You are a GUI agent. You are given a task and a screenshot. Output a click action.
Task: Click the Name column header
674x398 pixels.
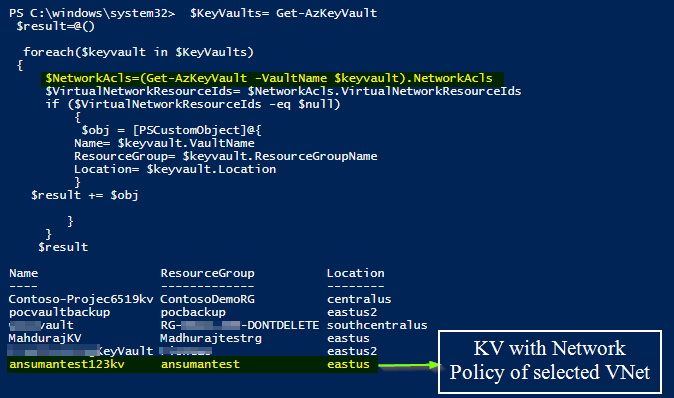pyautogui.click(x=24, y=273)
